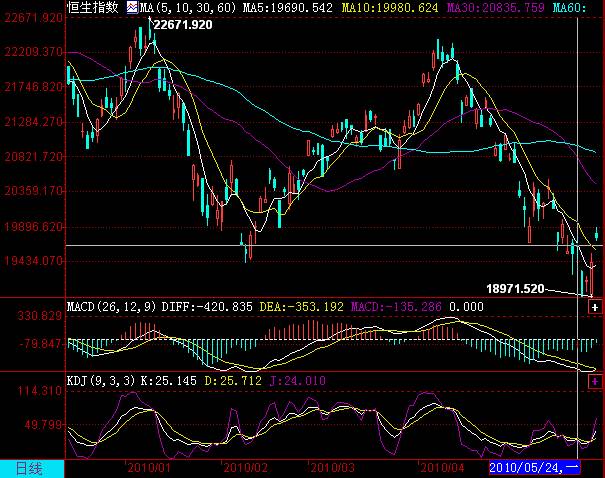Click the 21284.270 price axis label
605x478 pixels.
[x=33, y=122]
